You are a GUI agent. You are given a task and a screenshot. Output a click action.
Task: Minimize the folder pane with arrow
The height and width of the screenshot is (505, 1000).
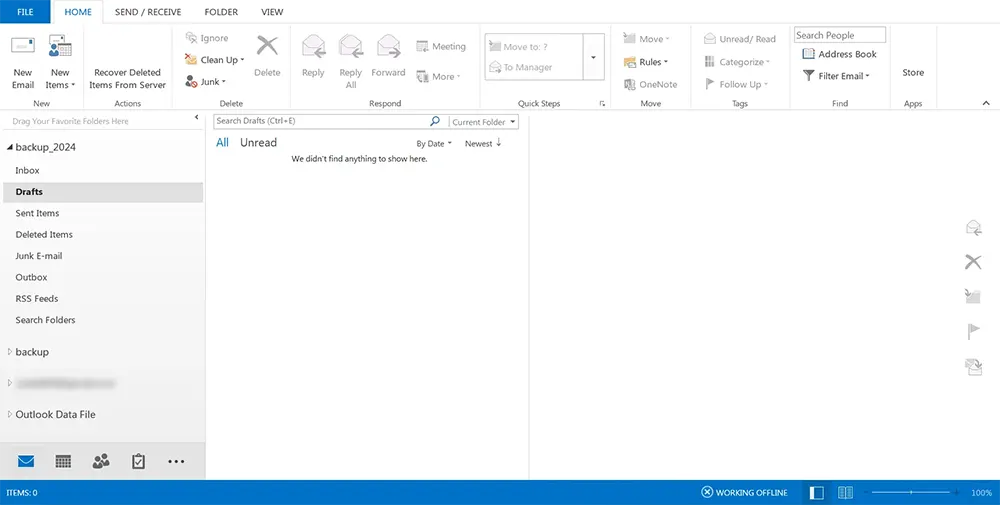click(x=196, y=117)
